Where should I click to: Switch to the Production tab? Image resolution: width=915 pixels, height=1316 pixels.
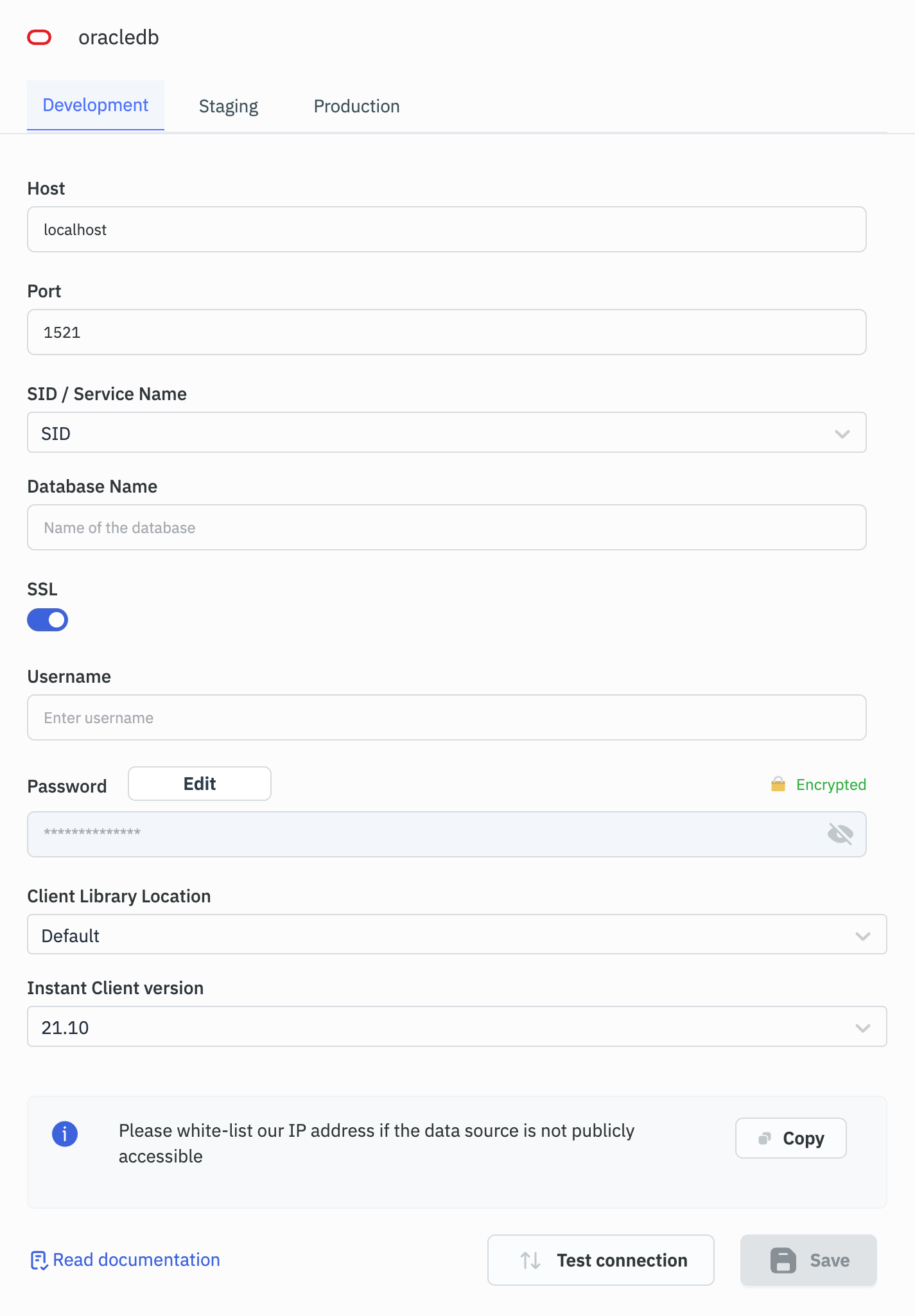356,107
